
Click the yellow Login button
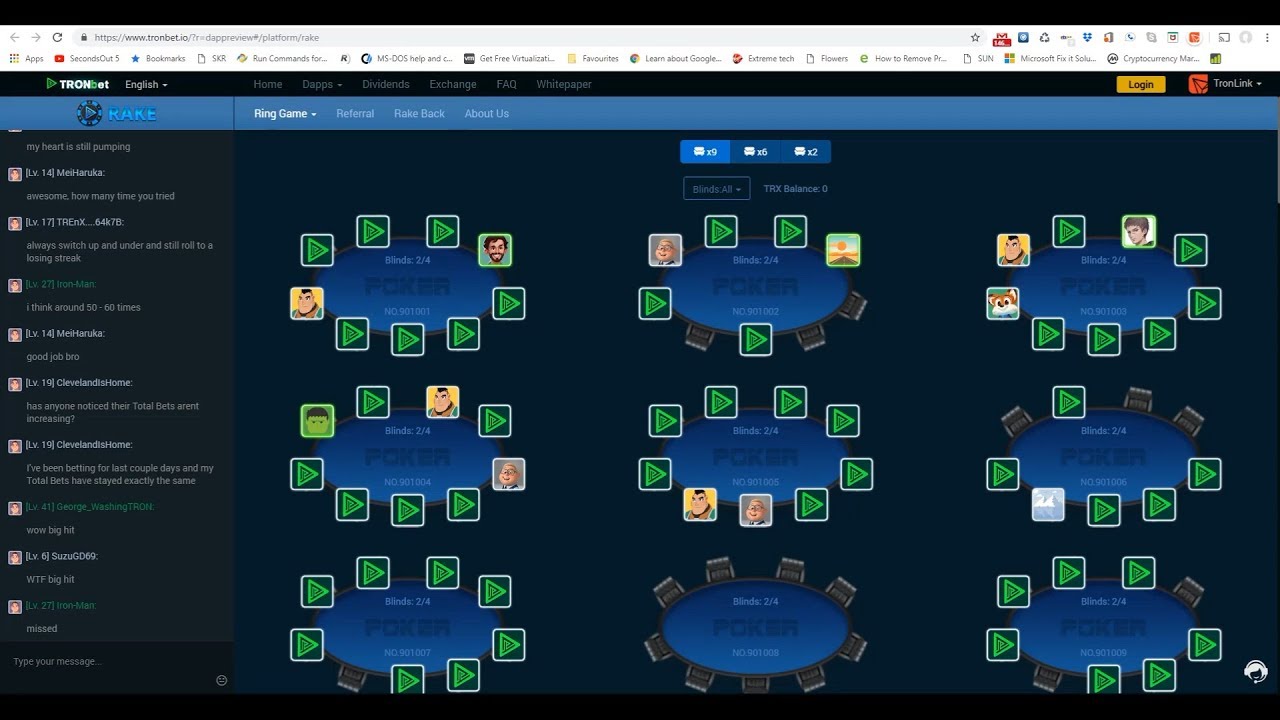tap(1141, 84)
